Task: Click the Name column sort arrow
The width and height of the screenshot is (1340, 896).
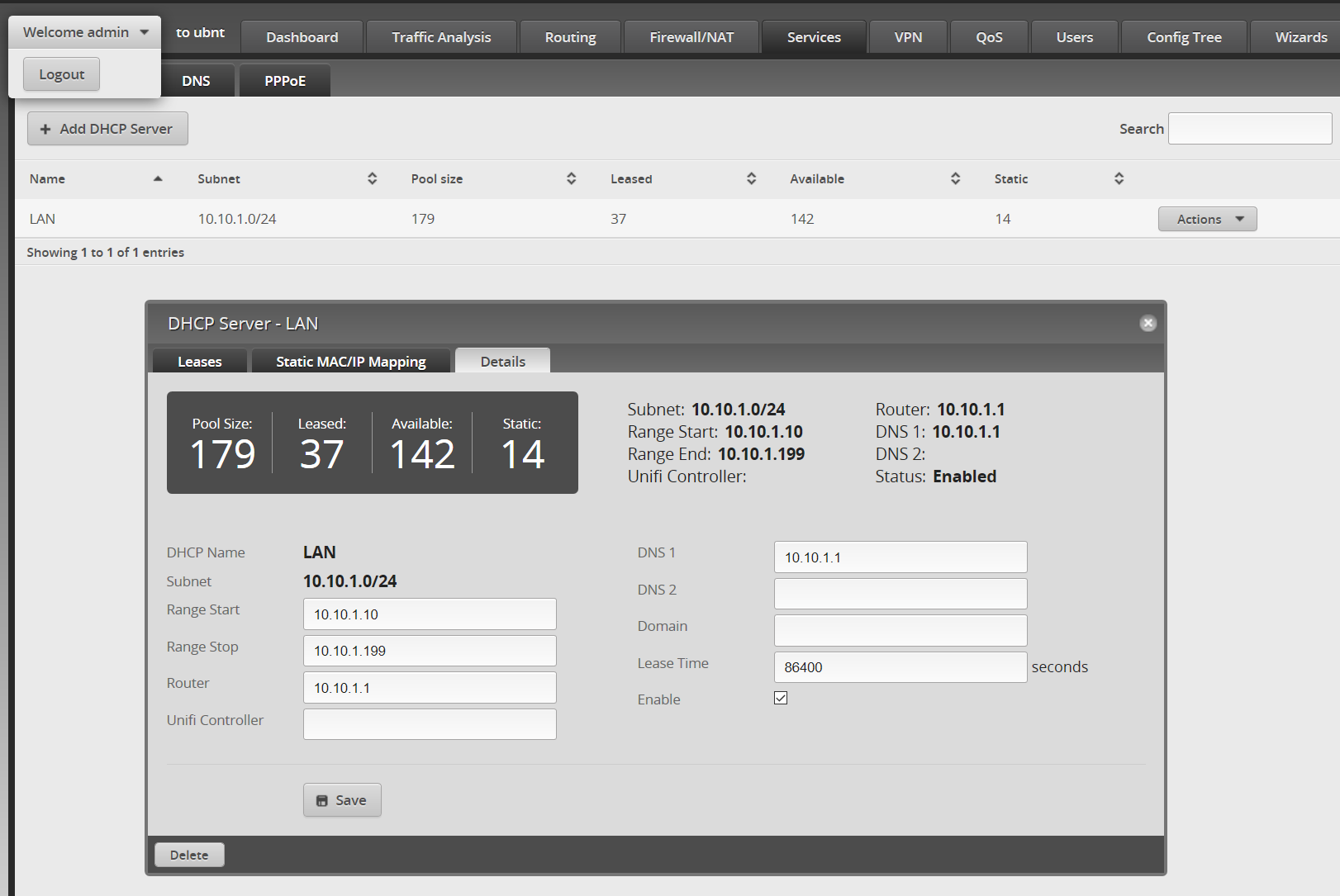Action: pos(158,179)
